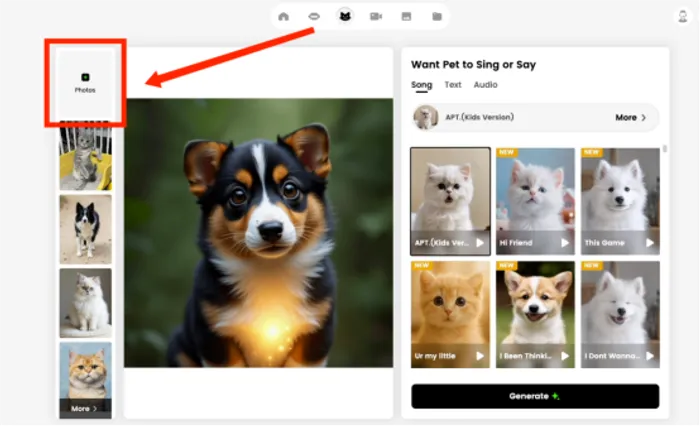Image resolution: width=700 pixels, height=426 pixels.
Task: Open the lips icon tool in toolbar
Action: coord(314,16)
